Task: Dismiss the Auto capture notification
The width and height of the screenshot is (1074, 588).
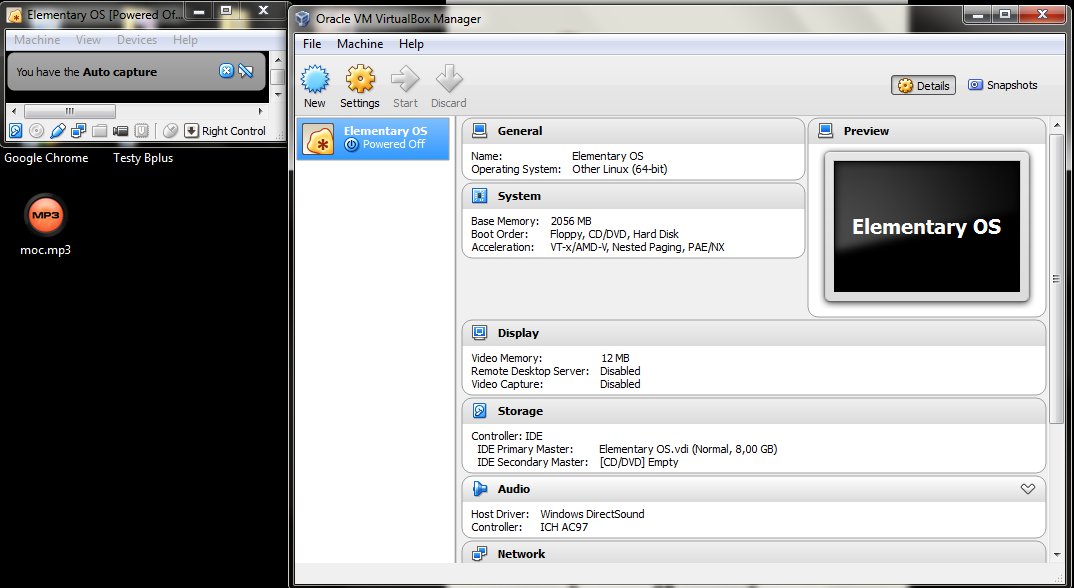Action: [226, 71]
